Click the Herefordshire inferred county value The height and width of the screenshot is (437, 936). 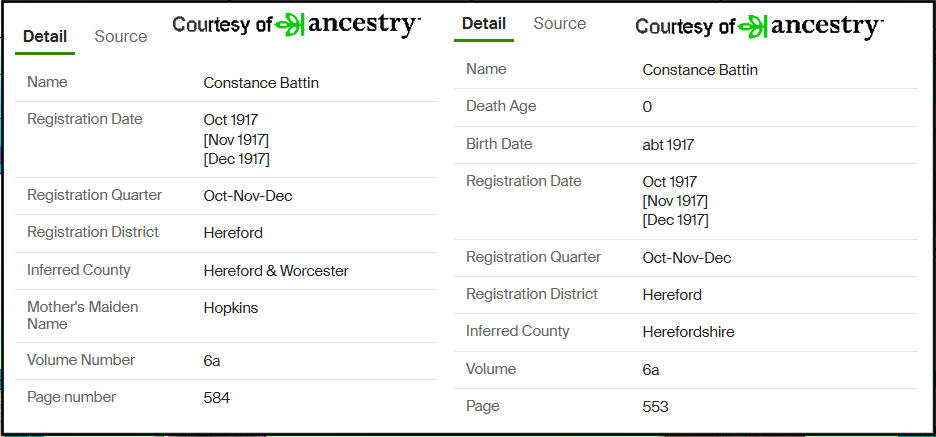click(x=688, y=332)
